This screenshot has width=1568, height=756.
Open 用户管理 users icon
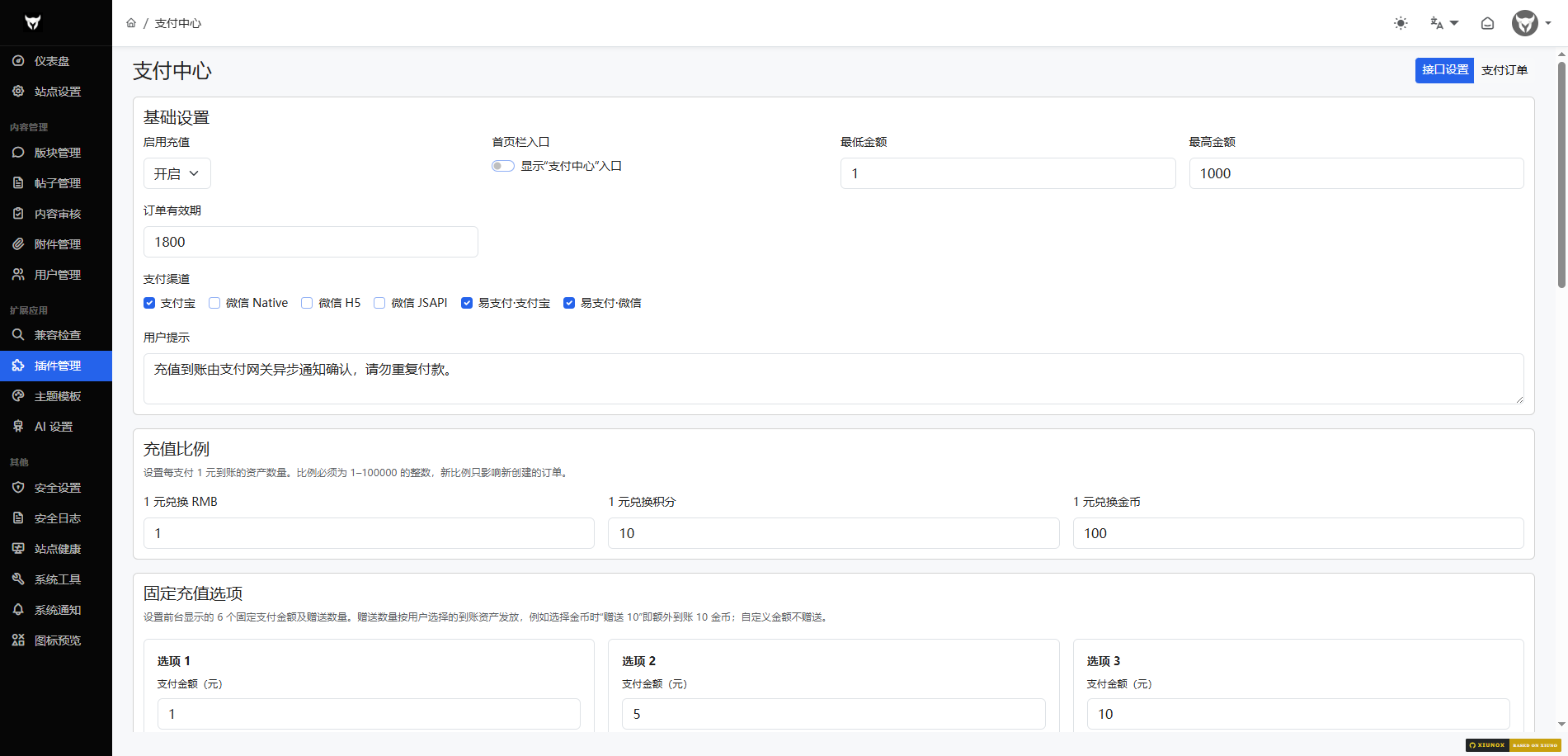(x=18, y=275)
